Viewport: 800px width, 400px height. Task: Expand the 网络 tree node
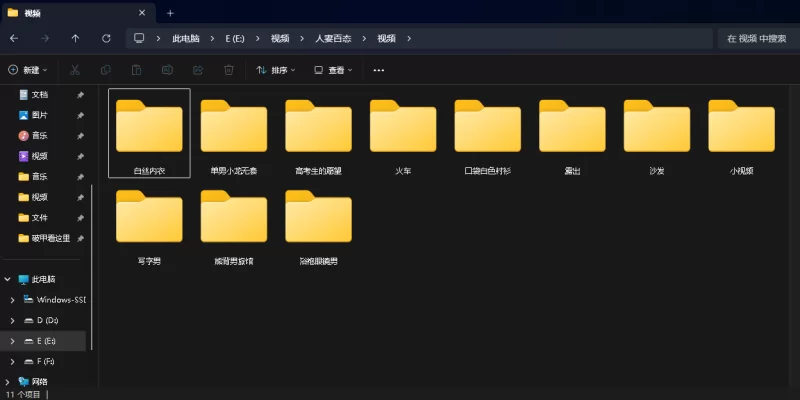pyautogui.click(x=8, y=382)
